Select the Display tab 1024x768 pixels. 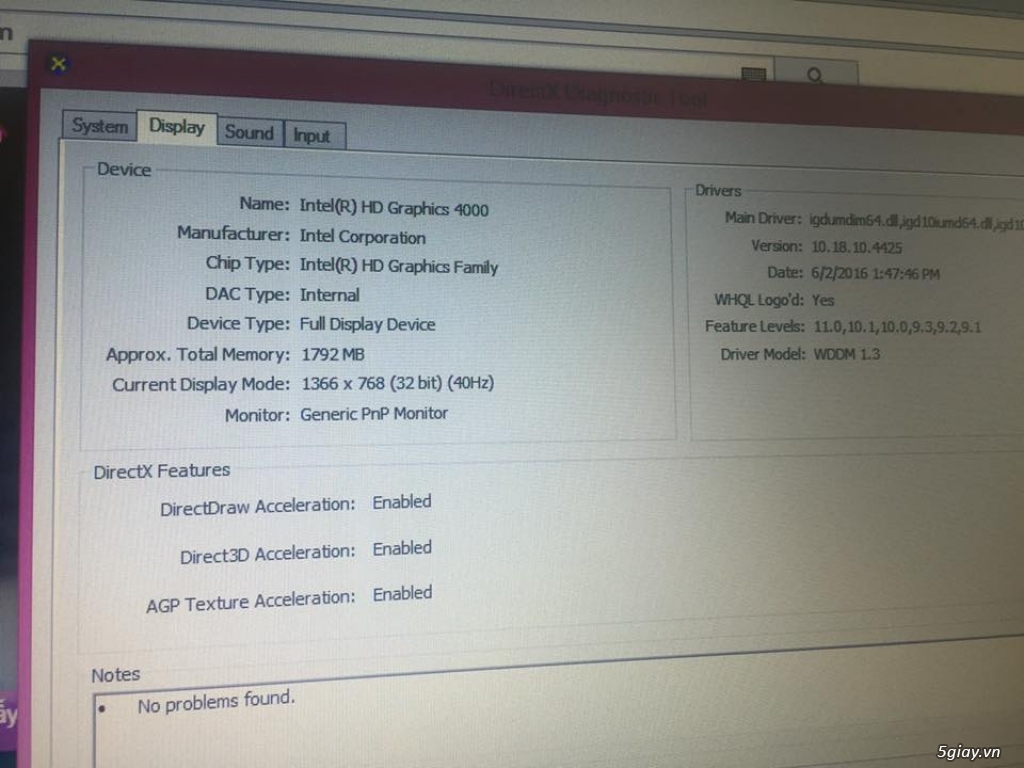click(x=177, y=127)
